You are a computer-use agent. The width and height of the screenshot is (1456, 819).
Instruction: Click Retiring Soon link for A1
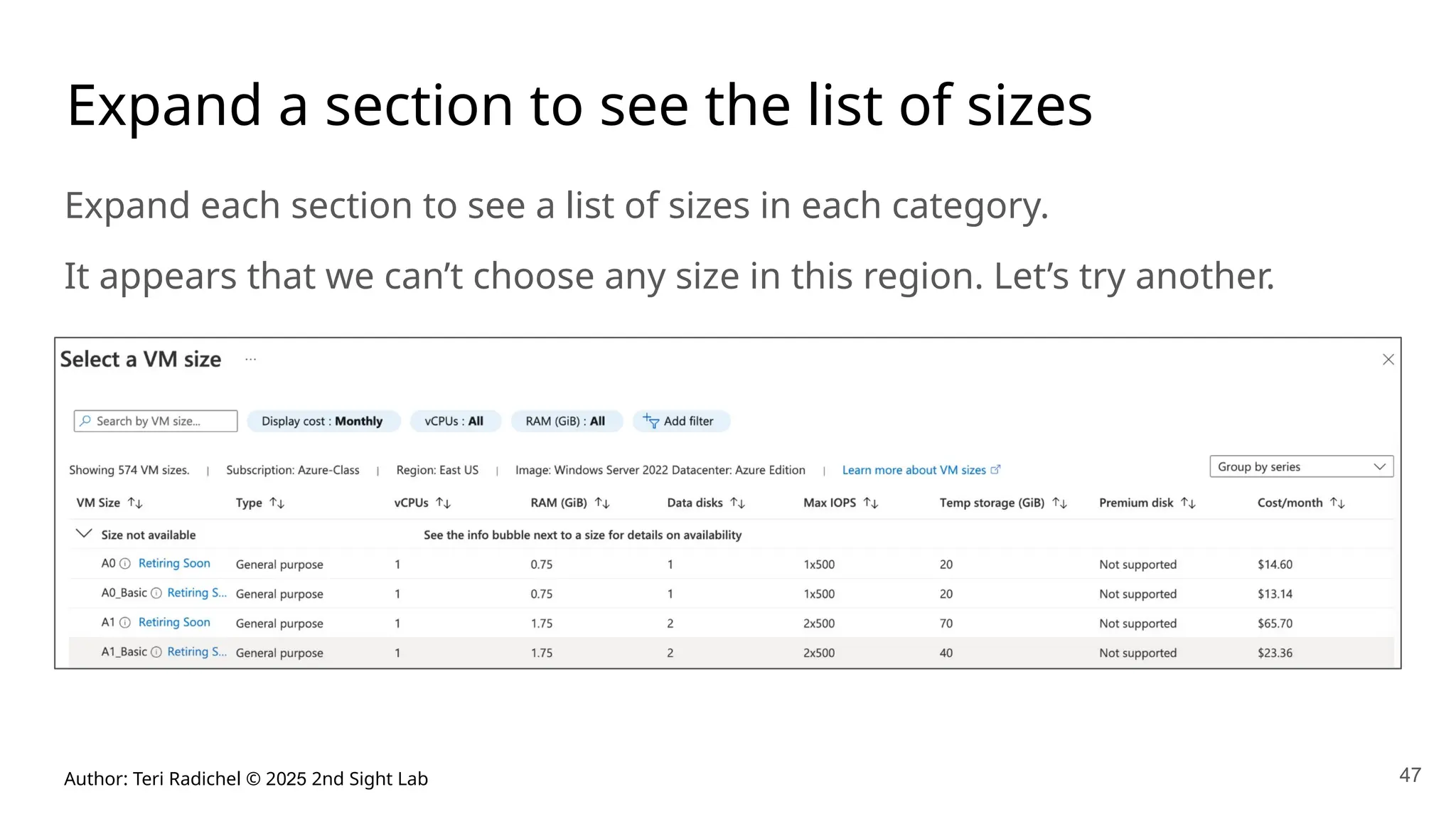click(174, 622)
